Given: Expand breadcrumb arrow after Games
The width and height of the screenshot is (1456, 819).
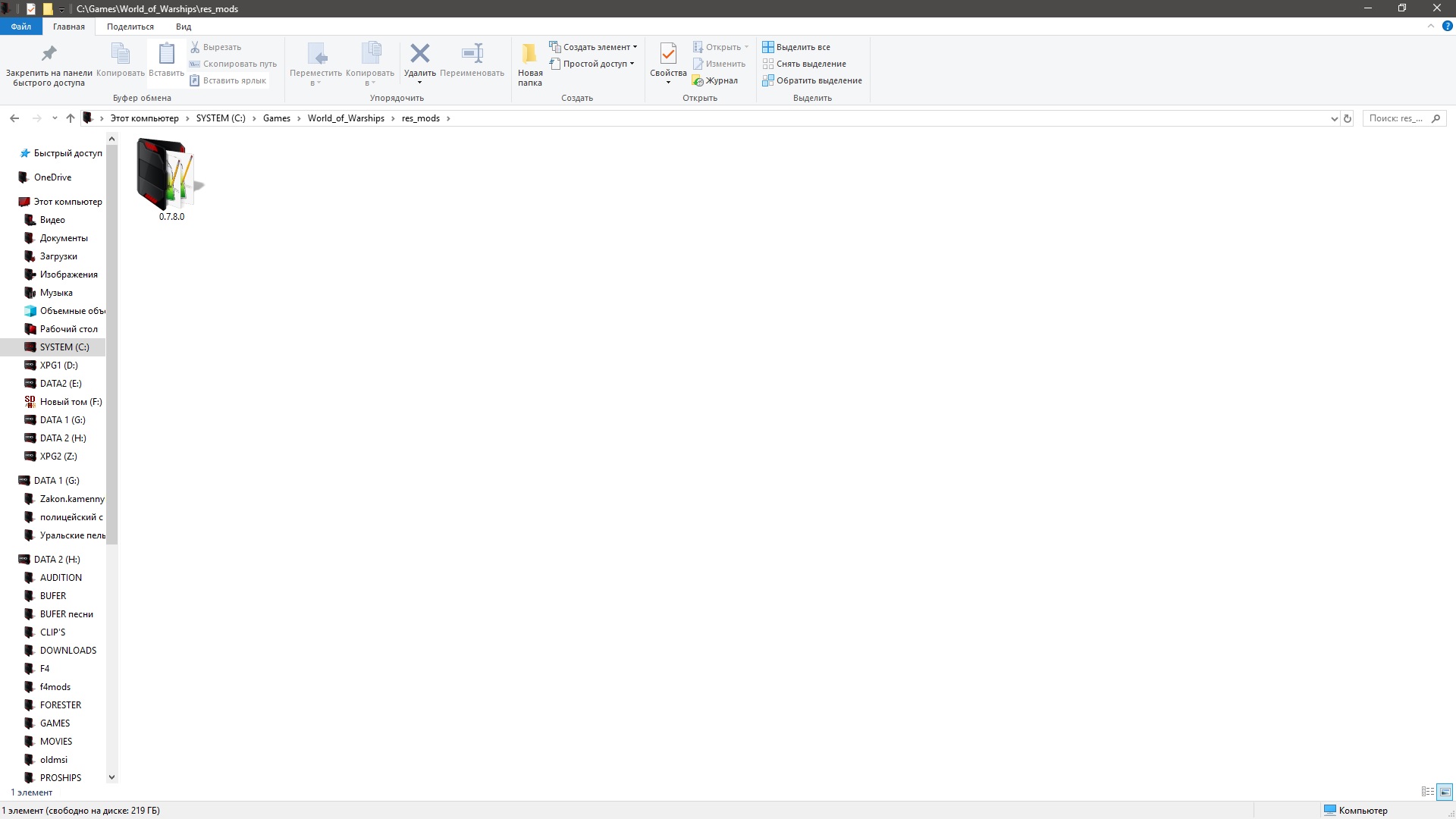Looking at the screenshot, I should click(x=299, y=118).
